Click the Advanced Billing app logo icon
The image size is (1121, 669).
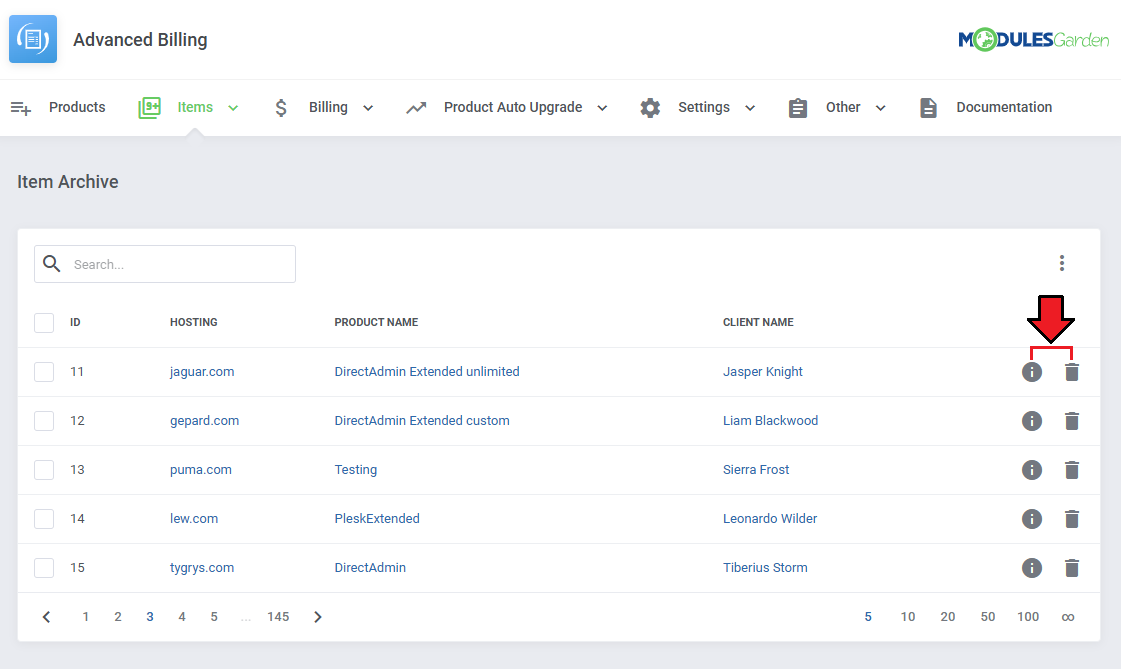(33, 39)
